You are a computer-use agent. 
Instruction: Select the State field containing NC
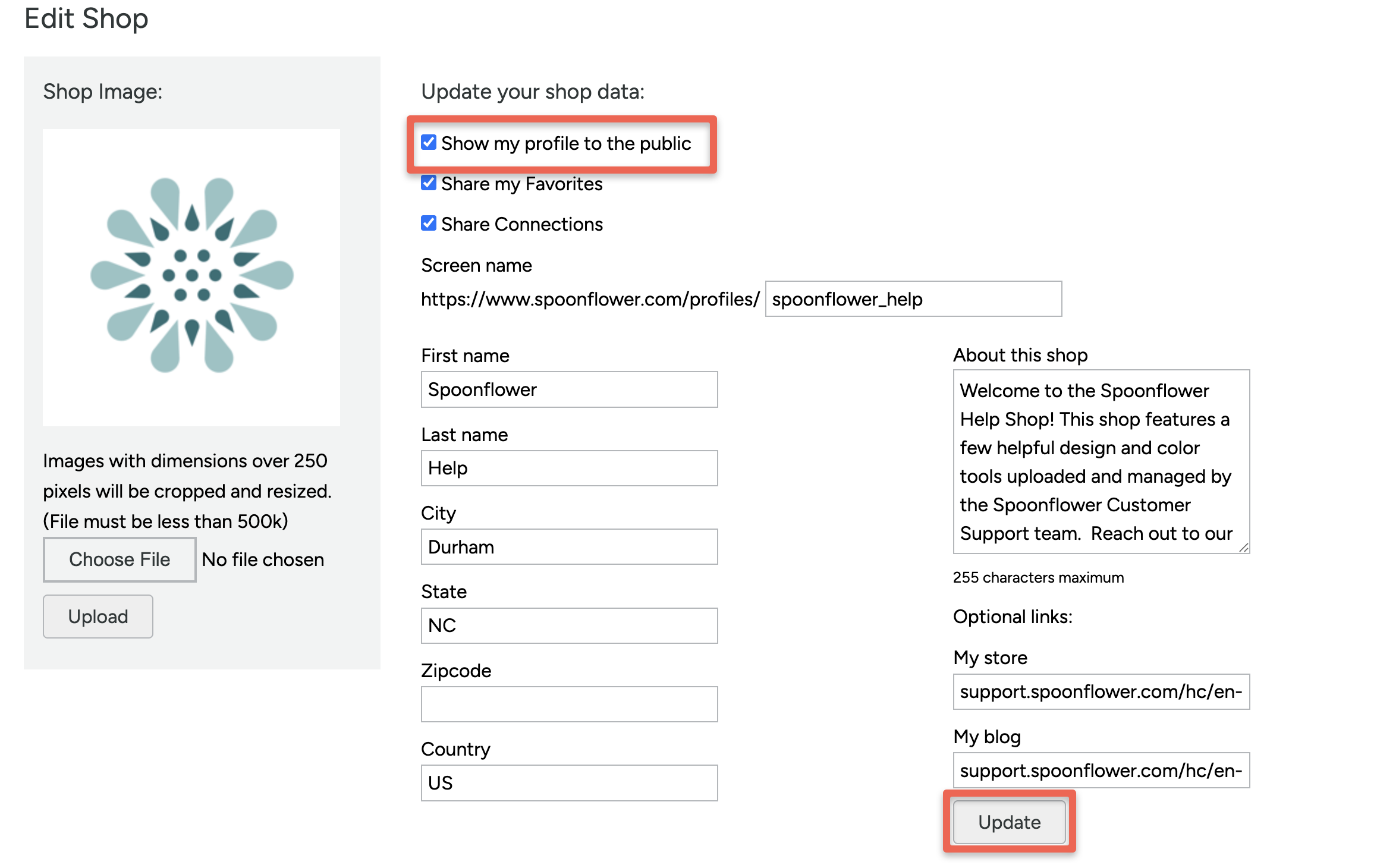[568, 625]
